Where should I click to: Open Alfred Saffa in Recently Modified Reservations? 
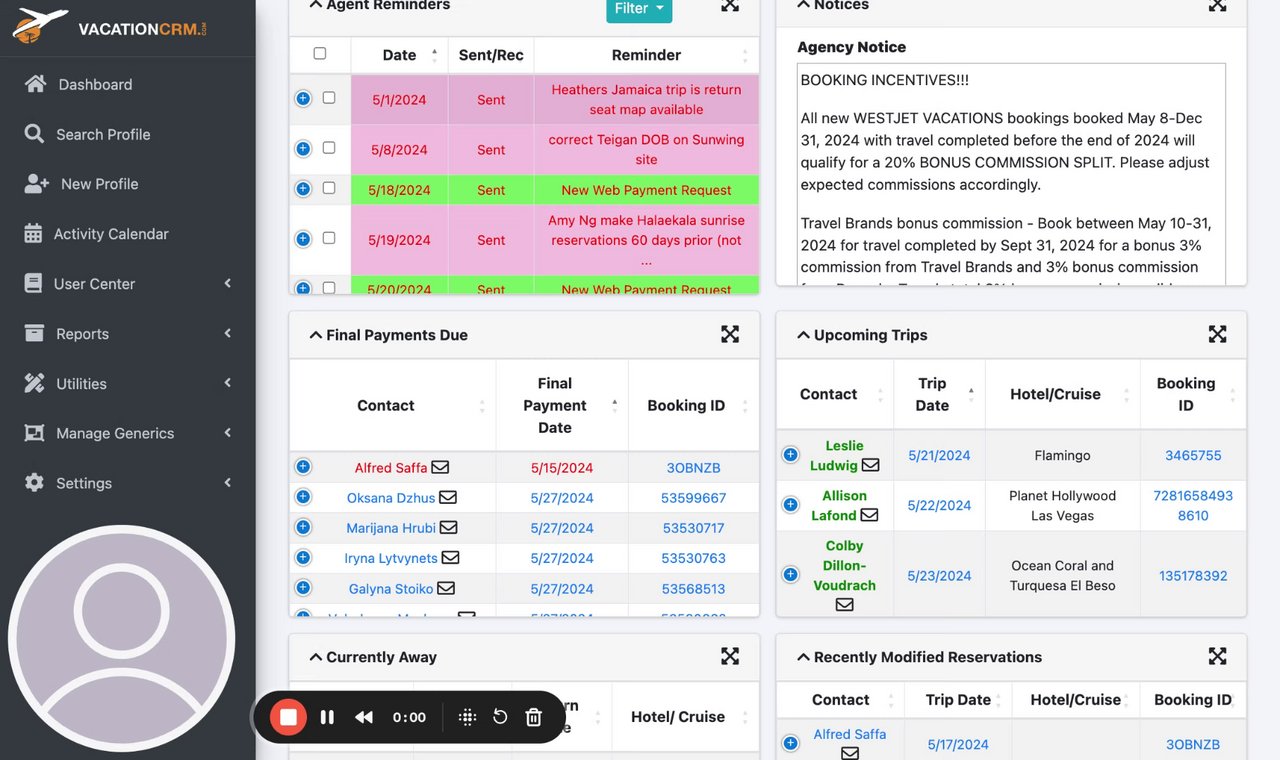coord(850,734)
